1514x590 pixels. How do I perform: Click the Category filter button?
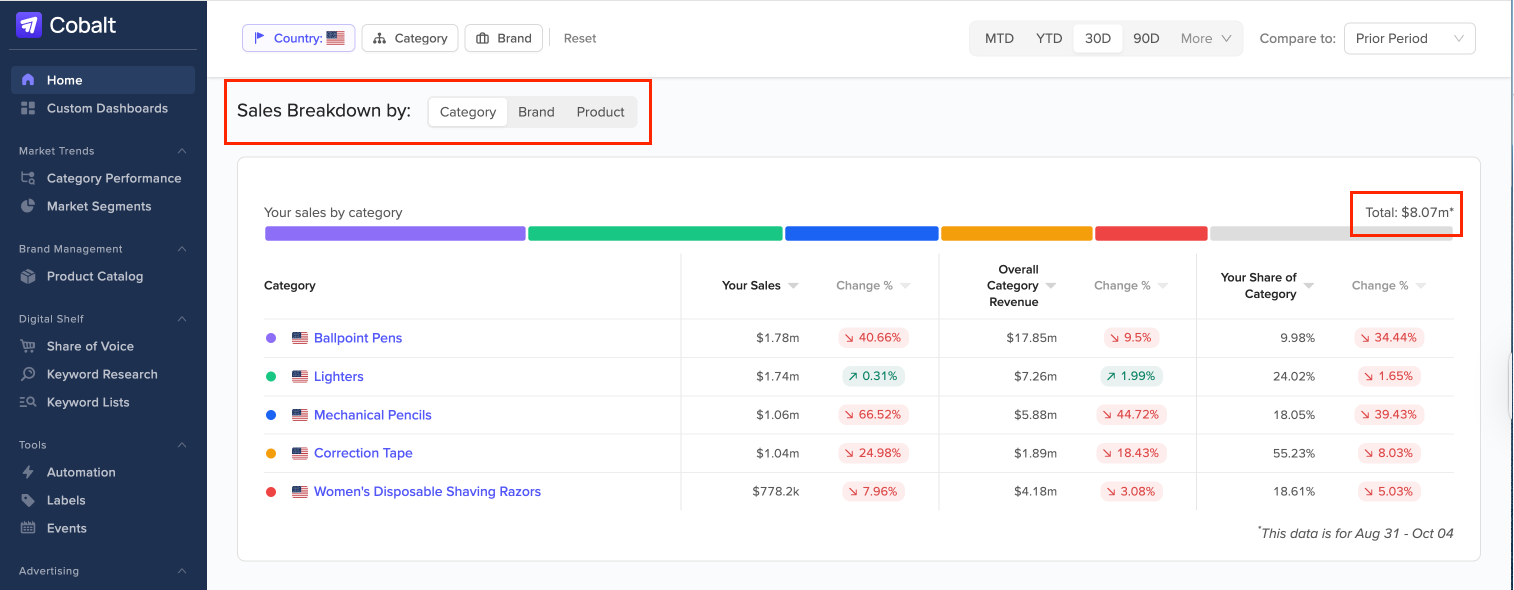coord(410,38)
